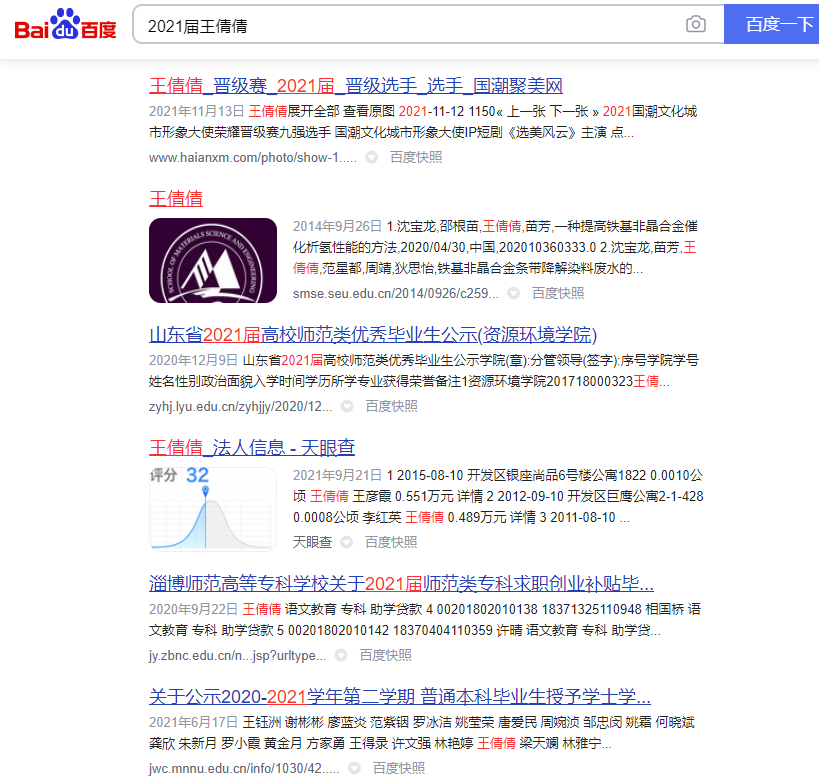Screen dimensions: 819x781
Task: Open 百度快照 for 天眼查 result
Action: (391, 542)
